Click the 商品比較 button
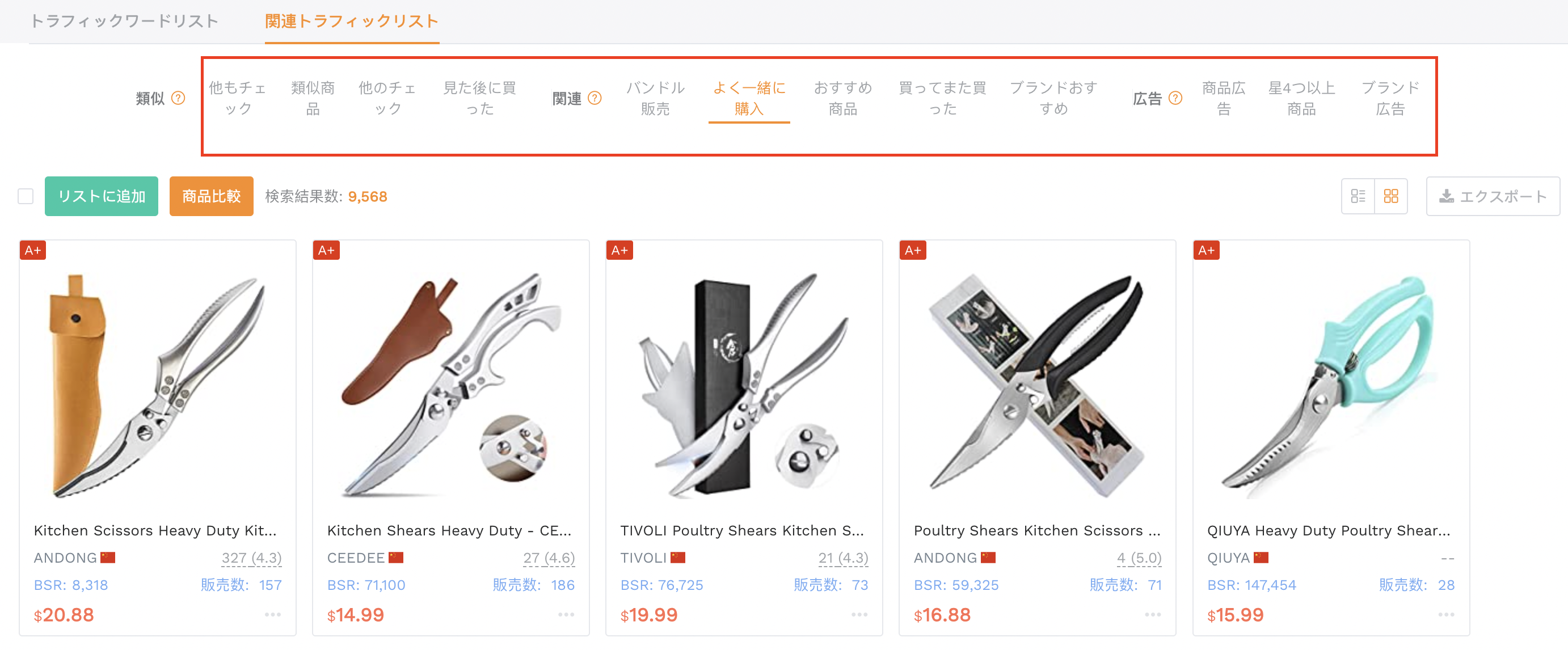Image resolution: width=1568 pixels, height=650 pixels. (211, 196)
